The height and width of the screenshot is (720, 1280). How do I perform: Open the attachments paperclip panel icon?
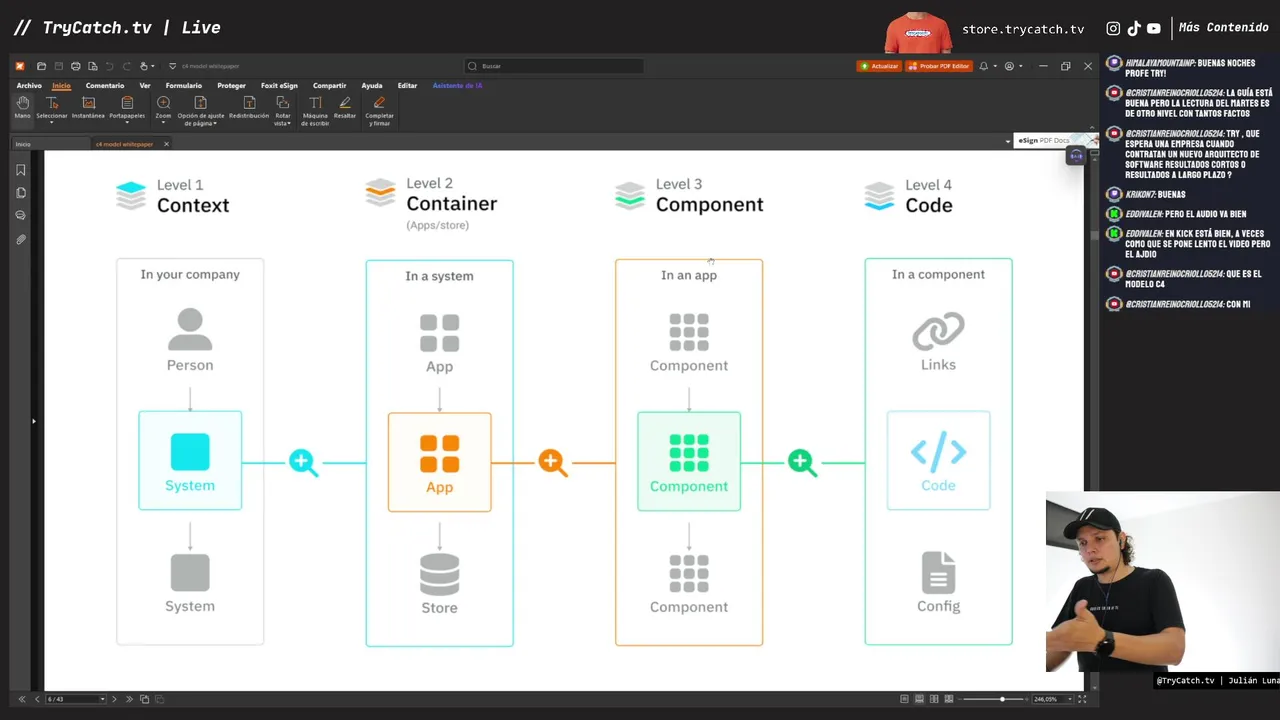coord(21,240)
